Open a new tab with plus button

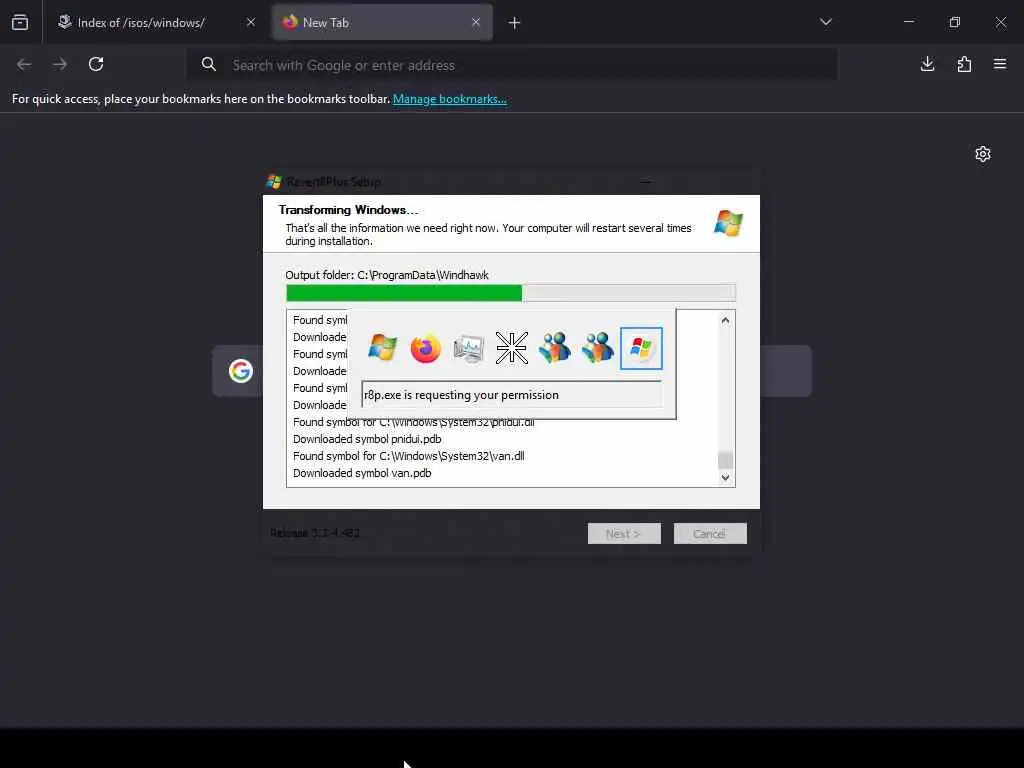coord(515,23)
